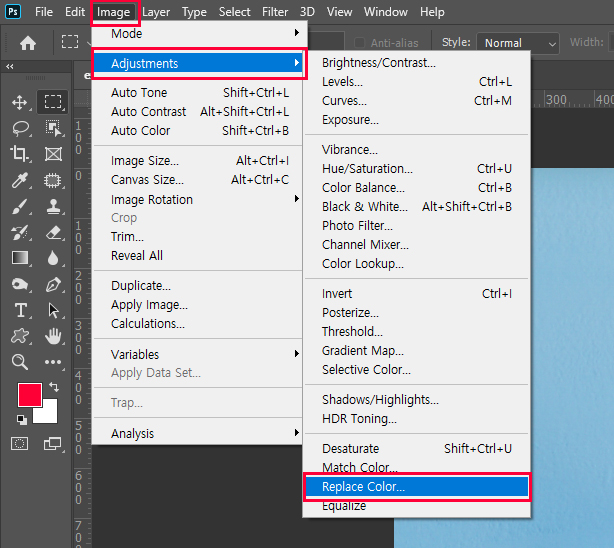
Task: Select the Blur tool
Action: pyautogui.click(x=53, y=259)
